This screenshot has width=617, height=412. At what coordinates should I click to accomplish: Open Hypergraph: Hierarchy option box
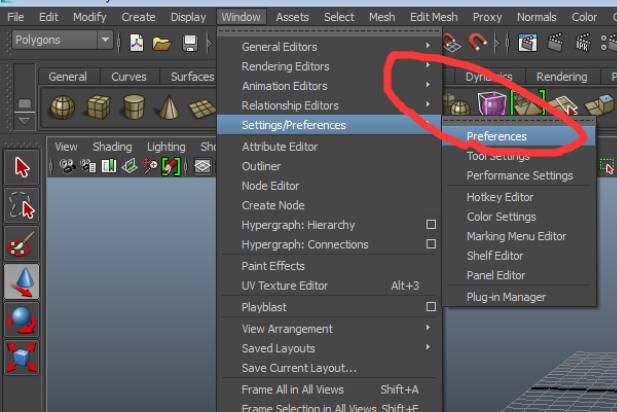point(431,225)
